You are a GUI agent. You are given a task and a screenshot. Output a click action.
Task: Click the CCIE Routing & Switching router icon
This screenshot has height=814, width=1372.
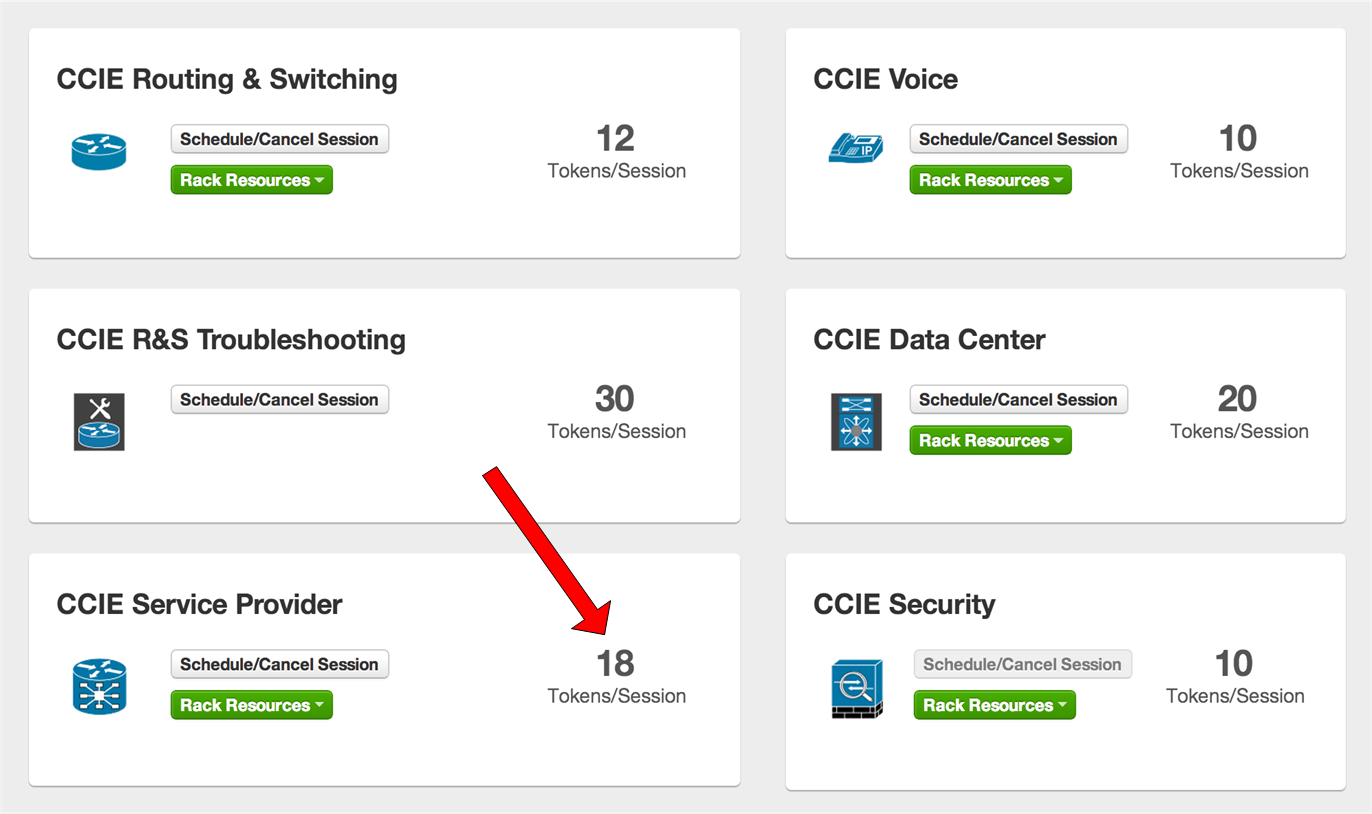pyautogui.click(x=99, y=152)
